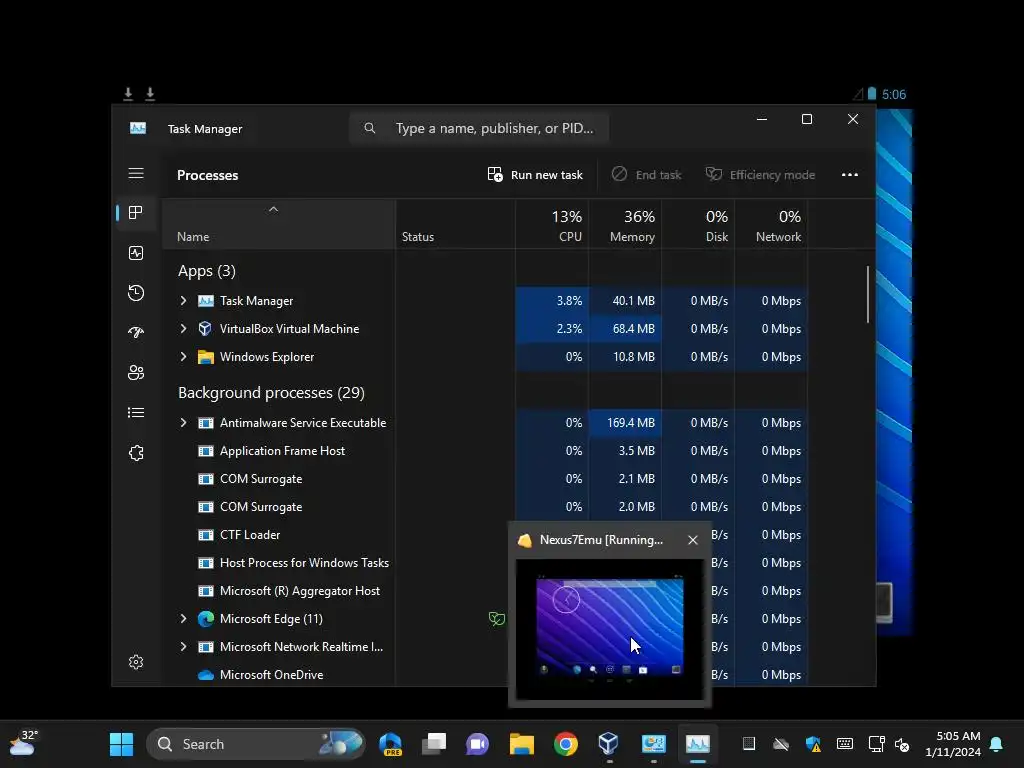
Task: Sort processes by Disk column
Action: (698, 224)
